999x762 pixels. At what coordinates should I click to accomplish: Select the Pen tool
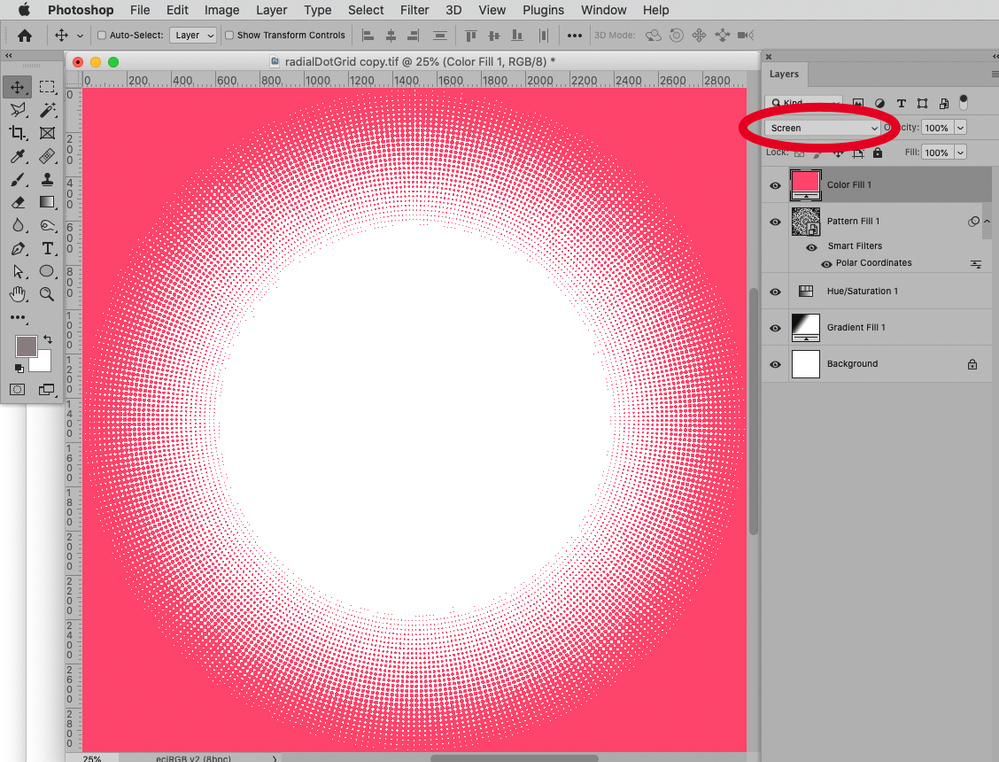coord(17,247)
